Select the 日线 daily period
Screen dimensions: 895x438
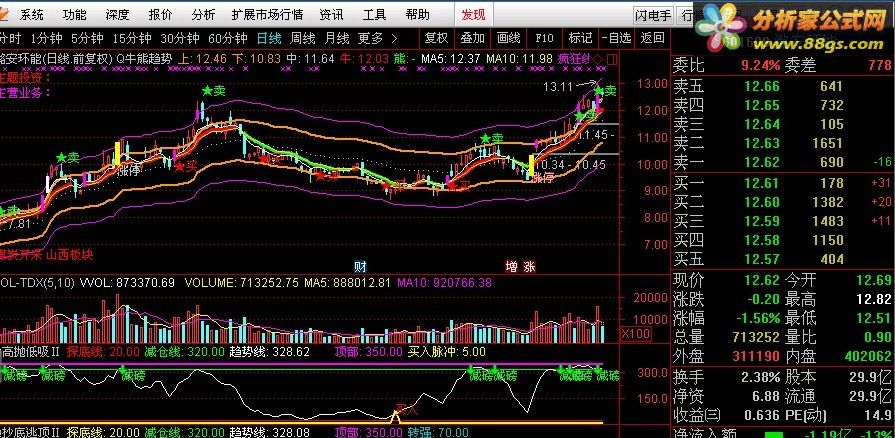coord(269,38)
